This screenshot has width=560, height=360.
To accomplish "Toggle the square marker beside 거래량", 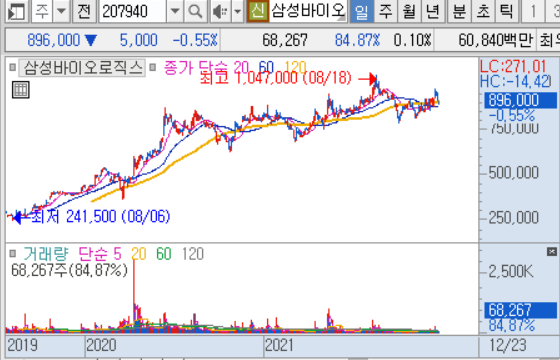I will 12,254.
